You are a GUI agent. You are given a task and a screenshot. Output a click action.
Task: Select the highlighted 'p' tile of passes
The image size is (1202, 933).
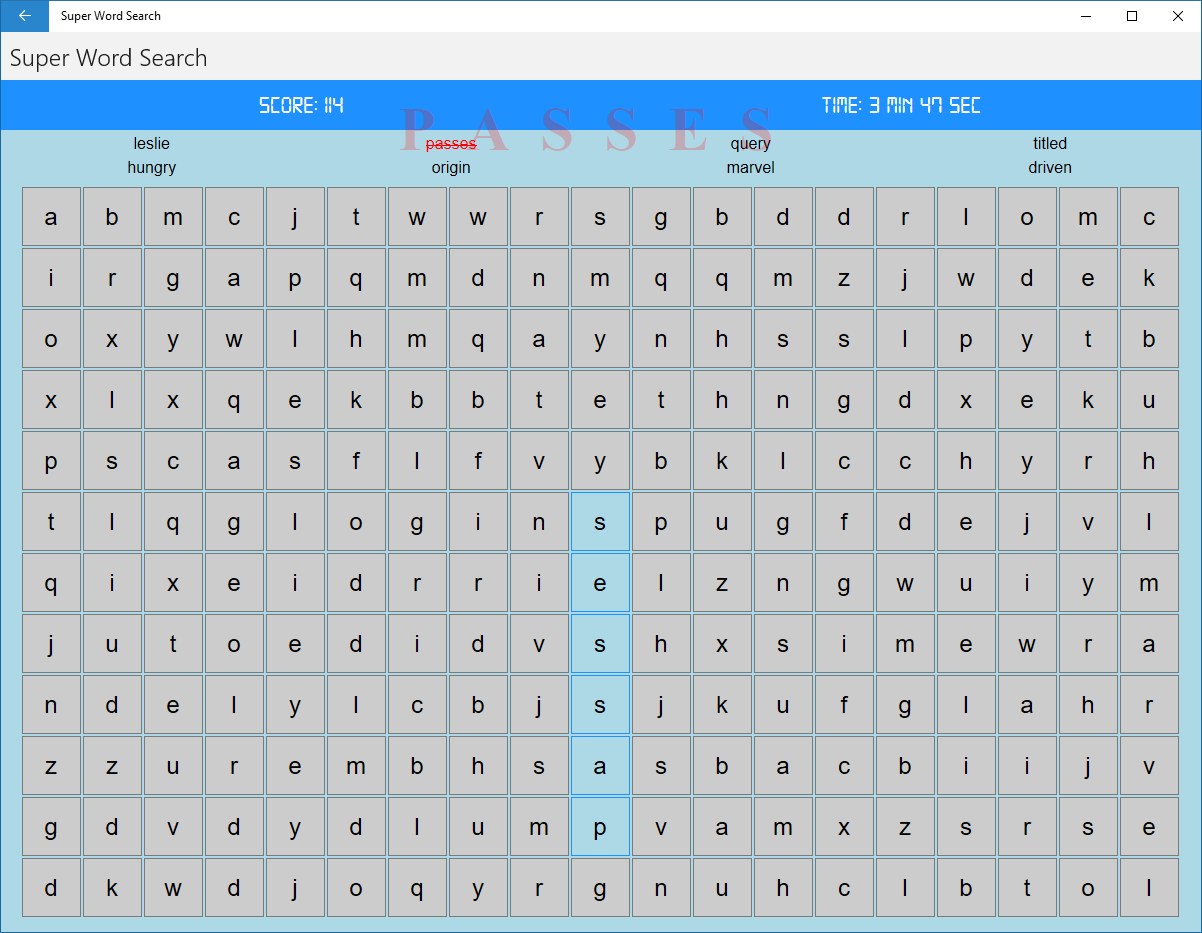(x=600, y=827)
